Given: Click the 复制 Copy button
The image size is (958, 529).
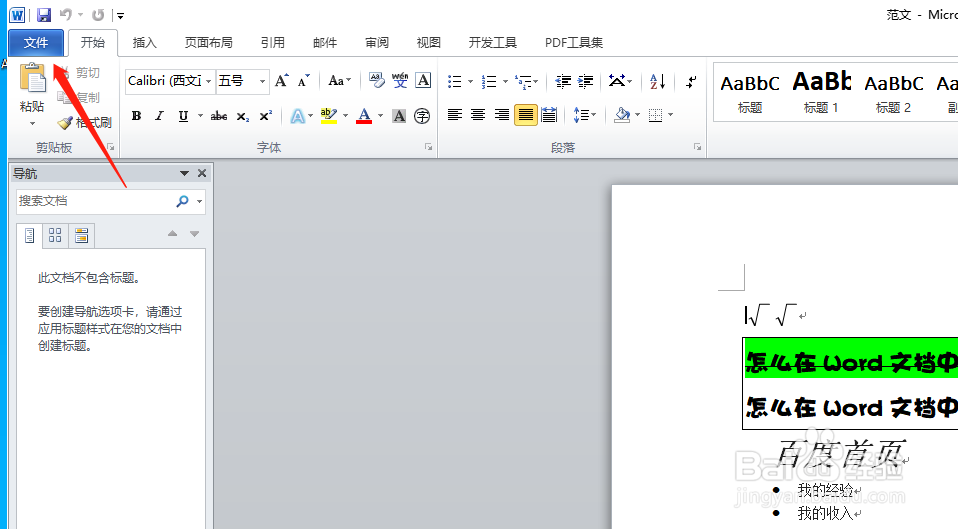Looking at the screenshot, I should (78, 98).
